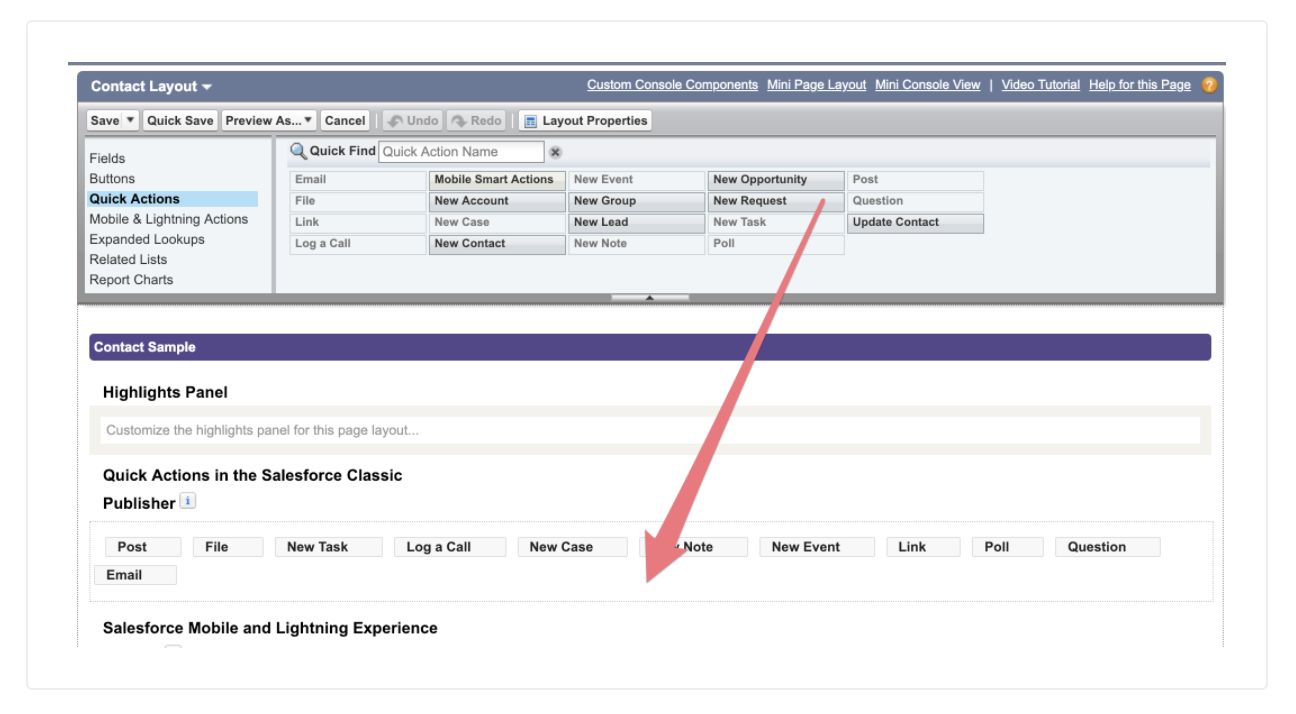Viewport: 1296px width, 714px height.
Task: Click the greyed New Event palette item
Action: click(637, 180)
